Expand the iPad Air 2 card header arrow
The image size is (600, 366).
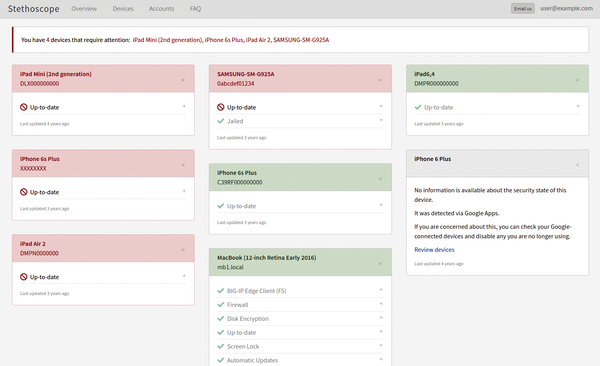point(183,250)
